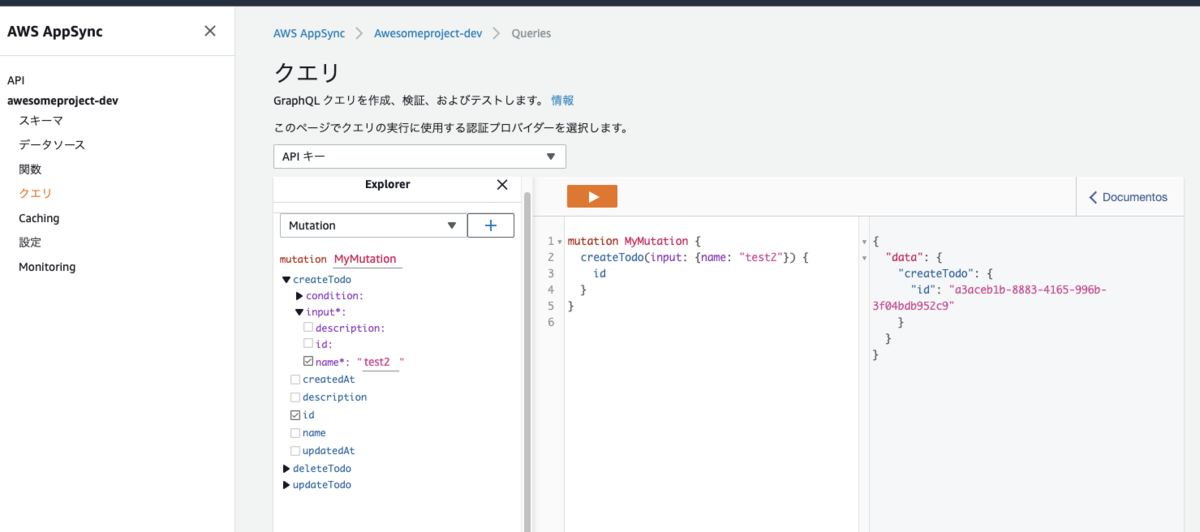Fold the top-level brace in the result pane
The width and height of the screenshot is (1200, 532).
pyautogui.click(x=865, y=242)
